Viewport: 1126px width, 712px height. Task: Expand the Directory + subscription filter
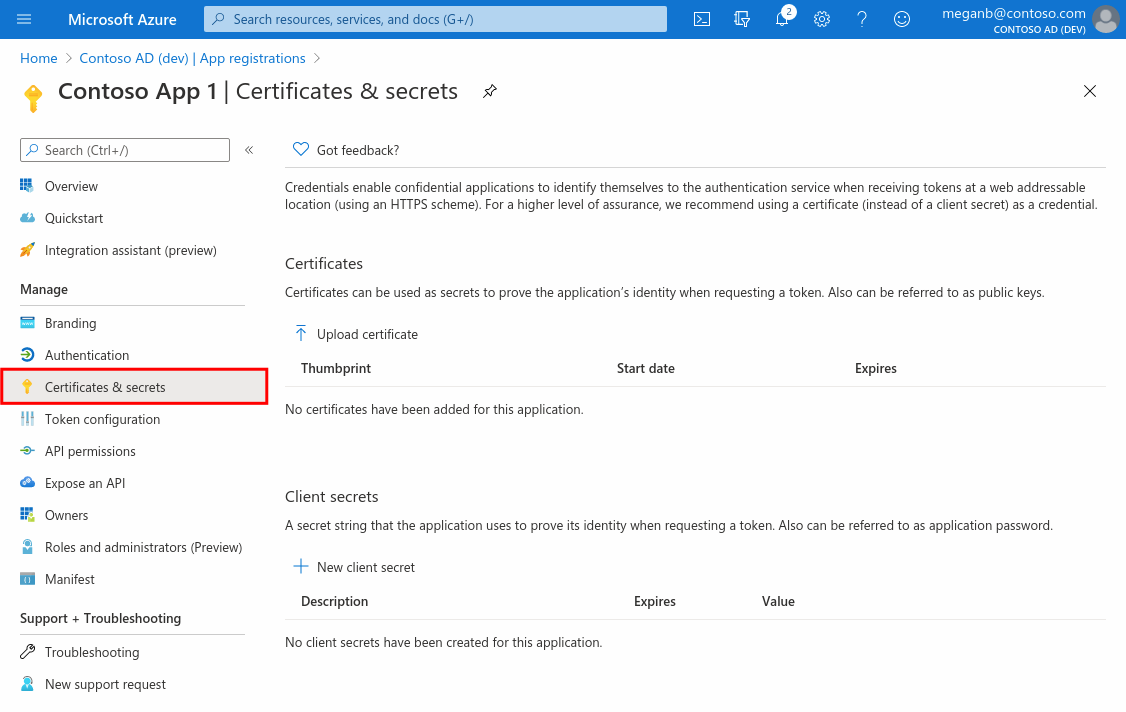pos(741,19)
